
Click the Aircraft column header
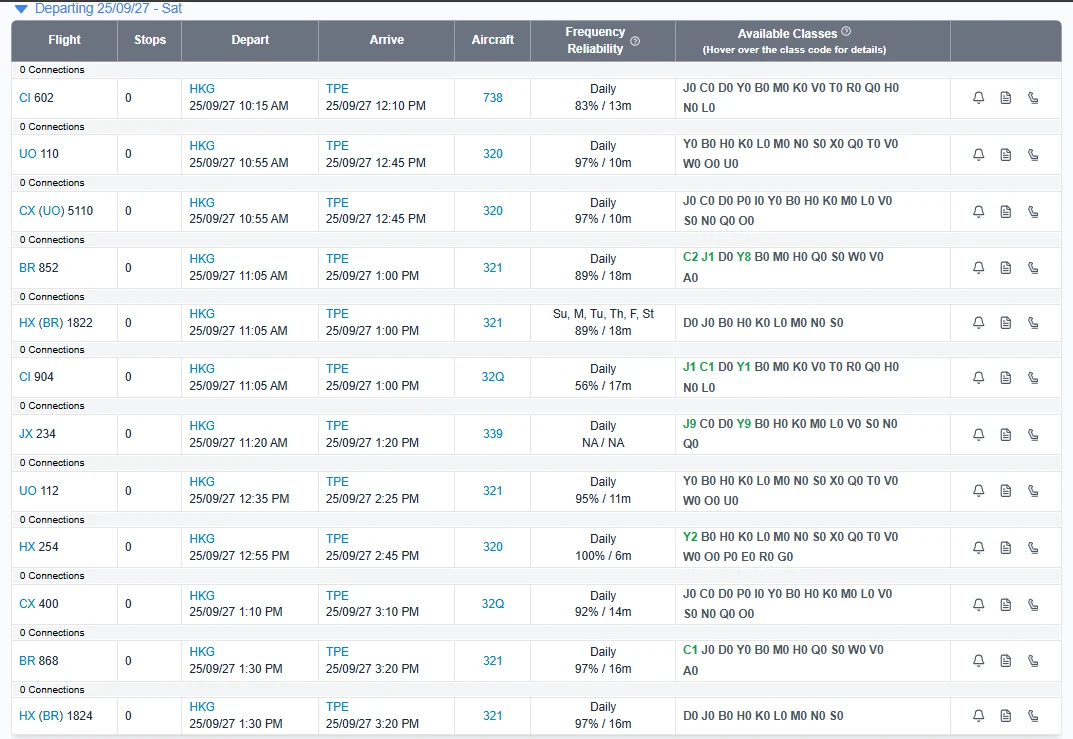pos(493,40)
